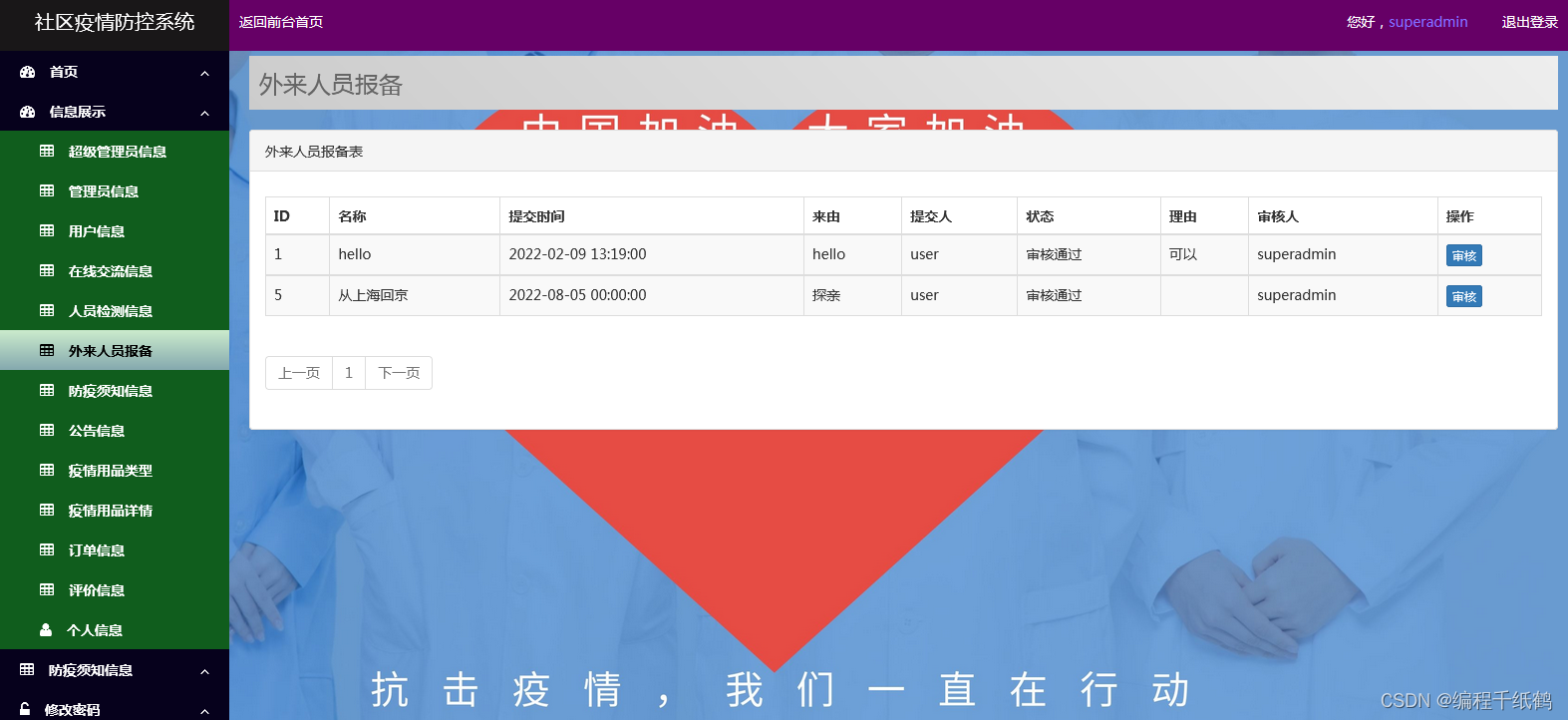
Task: Click 返回前台首页 link
Action: point(281,22)
